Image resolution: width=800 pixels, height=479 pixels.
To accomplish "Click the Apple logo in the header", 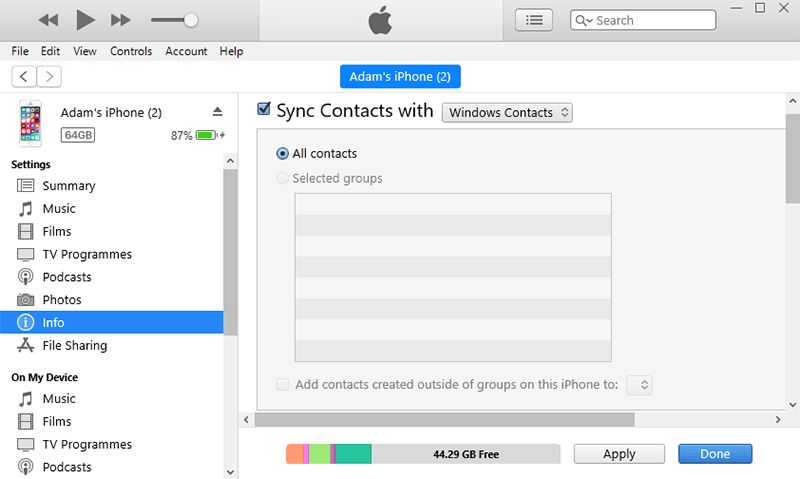I will (x=380, y=20).
